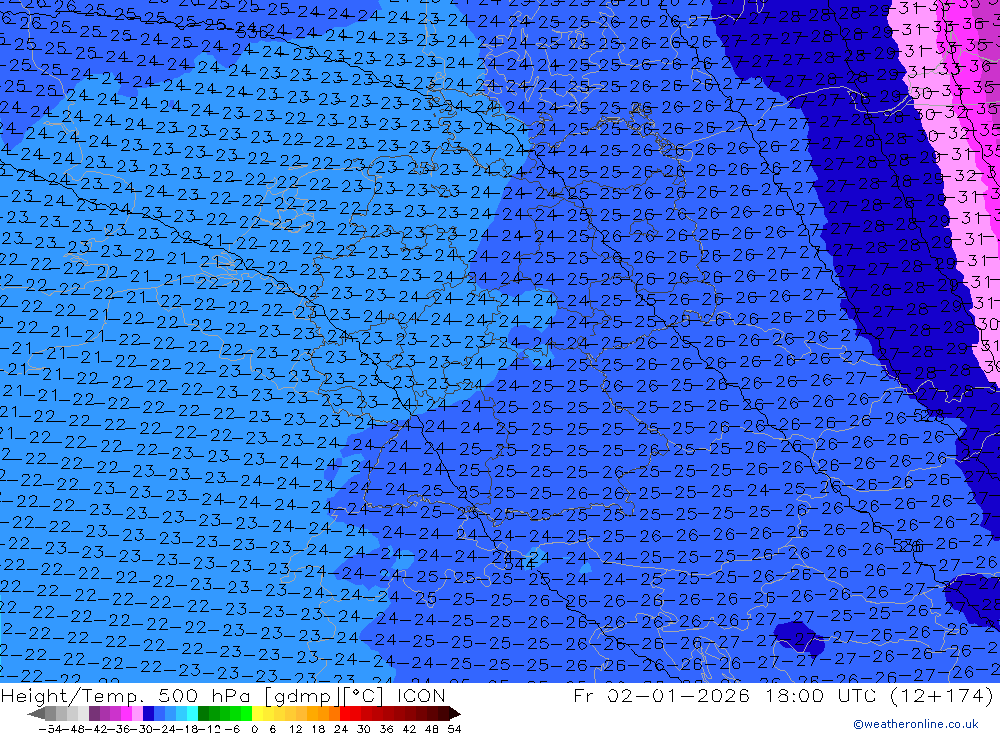This screenshot has width=1000, height=733.
Task: Click the '0' legend scale label
Action: tap(254, 729)
